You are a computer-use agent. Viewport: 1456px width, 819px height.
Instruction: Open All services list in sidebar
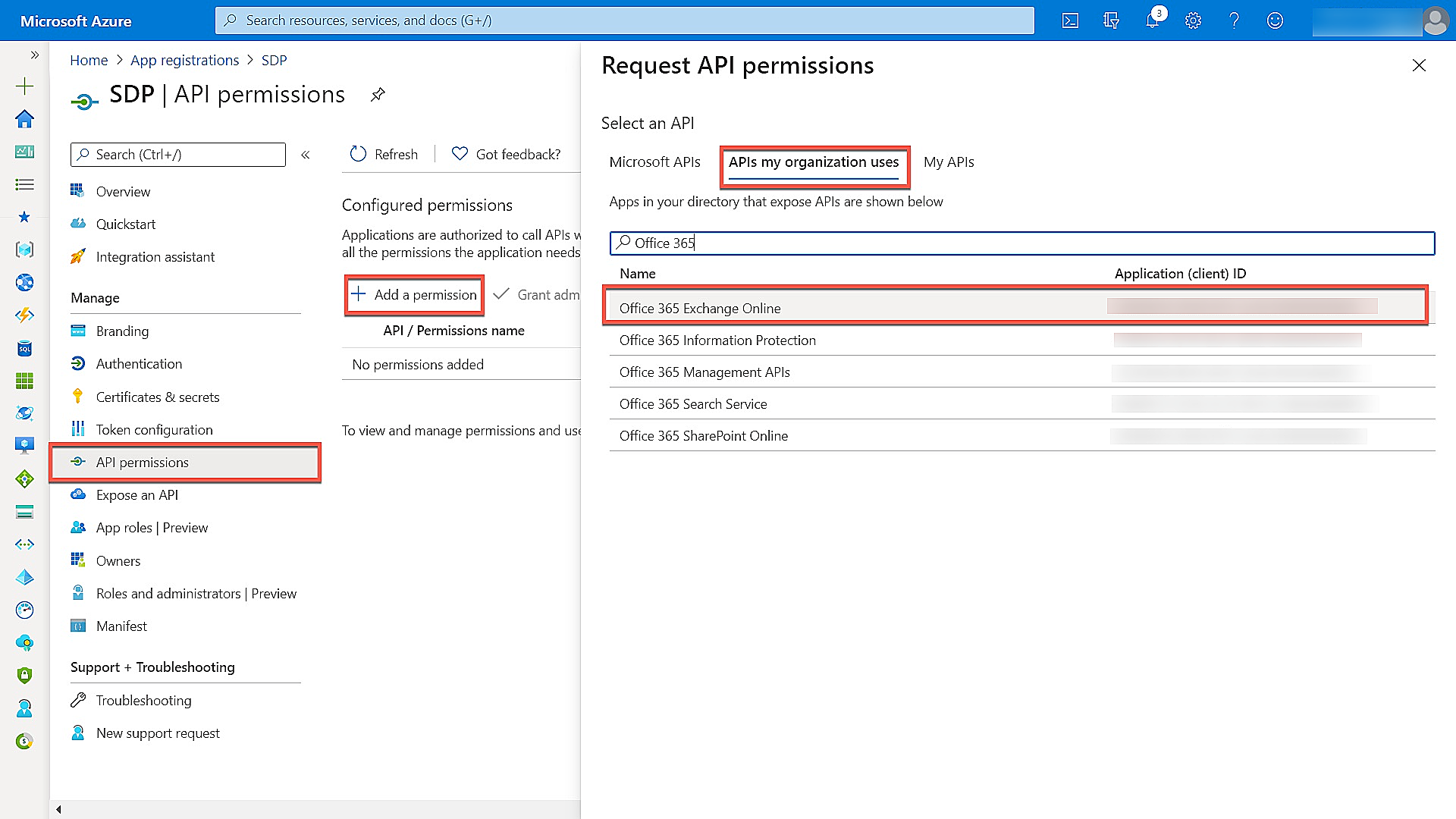(24, 184)
